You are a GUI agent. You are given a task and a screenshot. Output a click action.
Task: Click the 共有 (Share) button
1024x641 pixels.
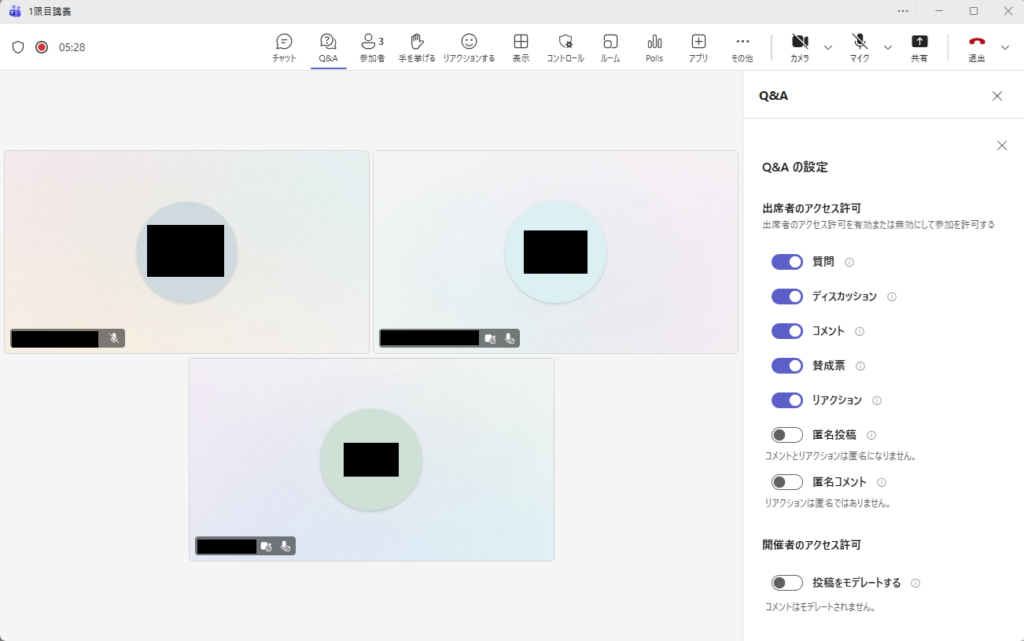pos(919,47)
